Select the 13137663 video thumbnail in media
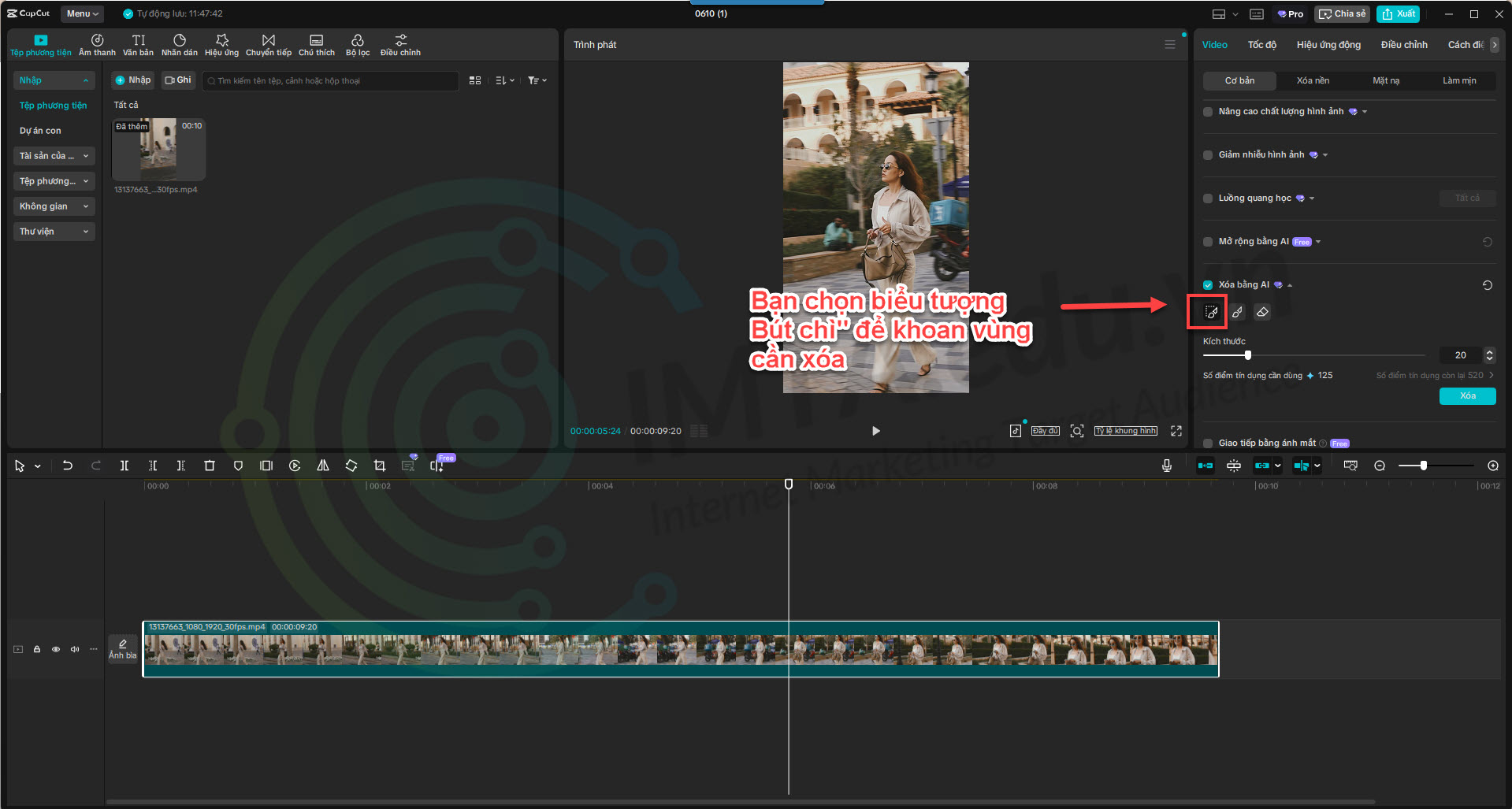 [x=158, y=150]
